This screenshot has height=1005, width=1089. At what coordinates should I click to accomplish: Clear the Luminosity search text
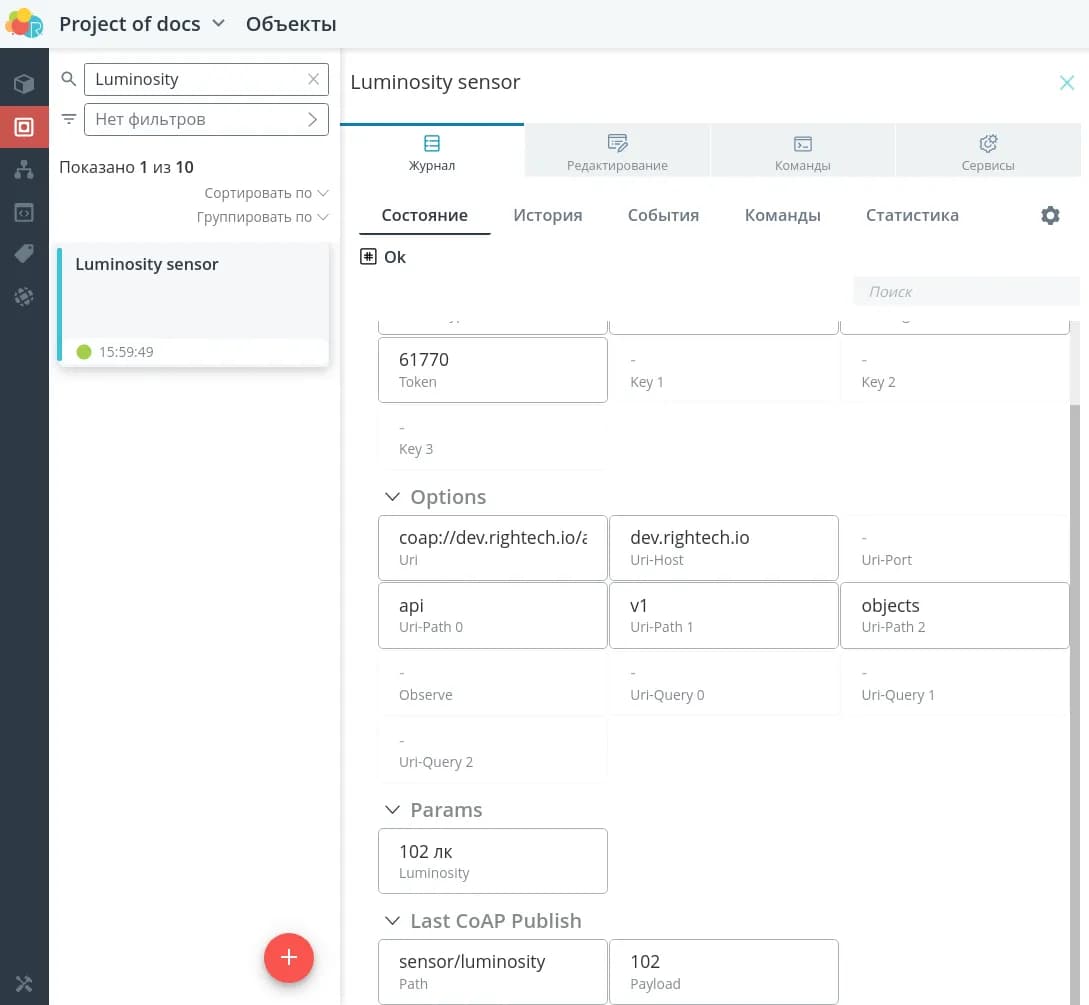click(313, 79)
